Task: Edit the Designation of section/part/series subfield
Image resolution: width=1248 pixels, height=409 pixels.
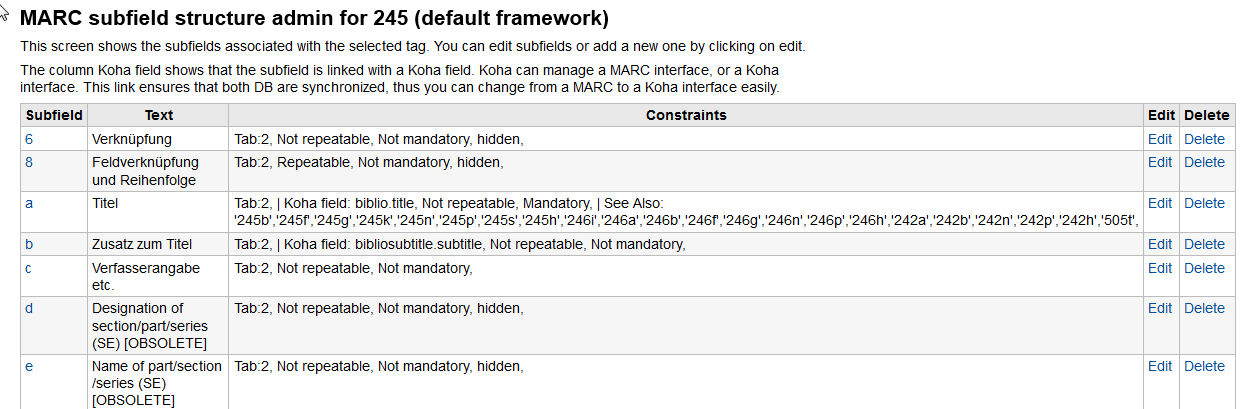Action: [1160, 308]
